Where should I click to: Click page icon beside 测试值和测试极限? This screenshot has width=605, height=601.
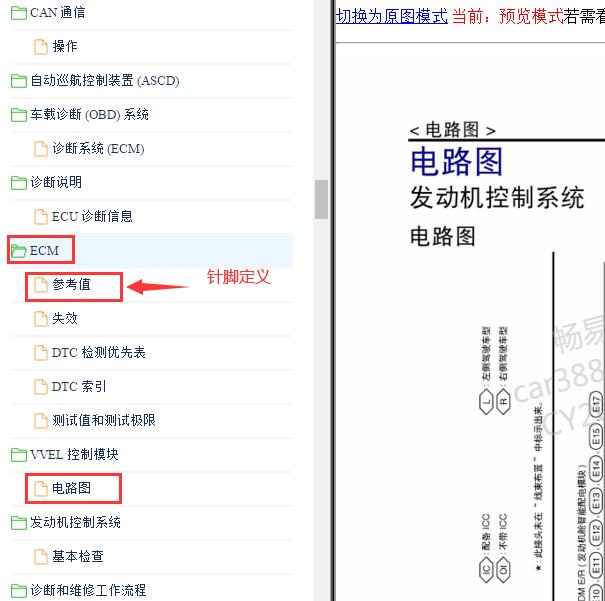41,421
